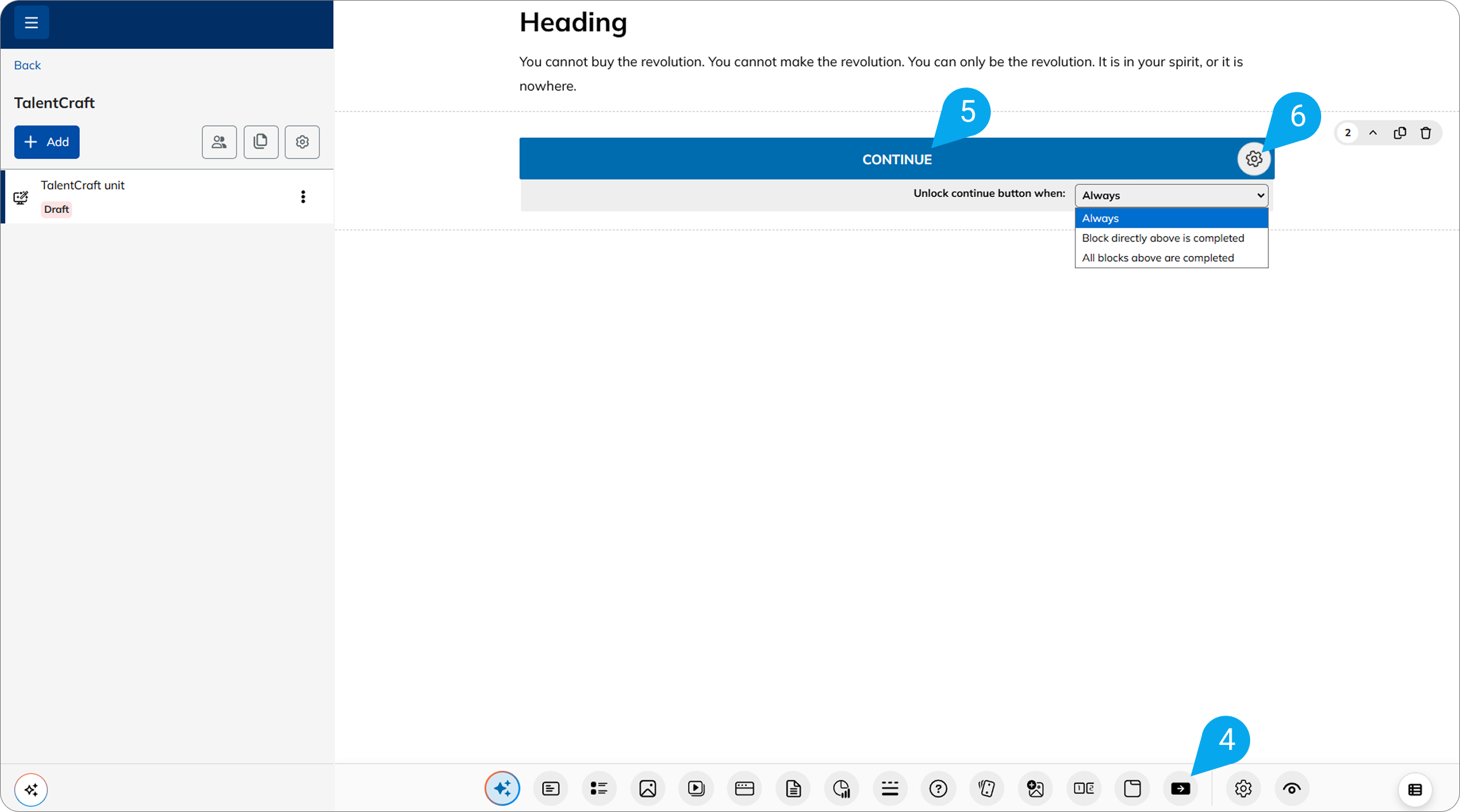
Task: Add a video block
Action: pos(696,789)
